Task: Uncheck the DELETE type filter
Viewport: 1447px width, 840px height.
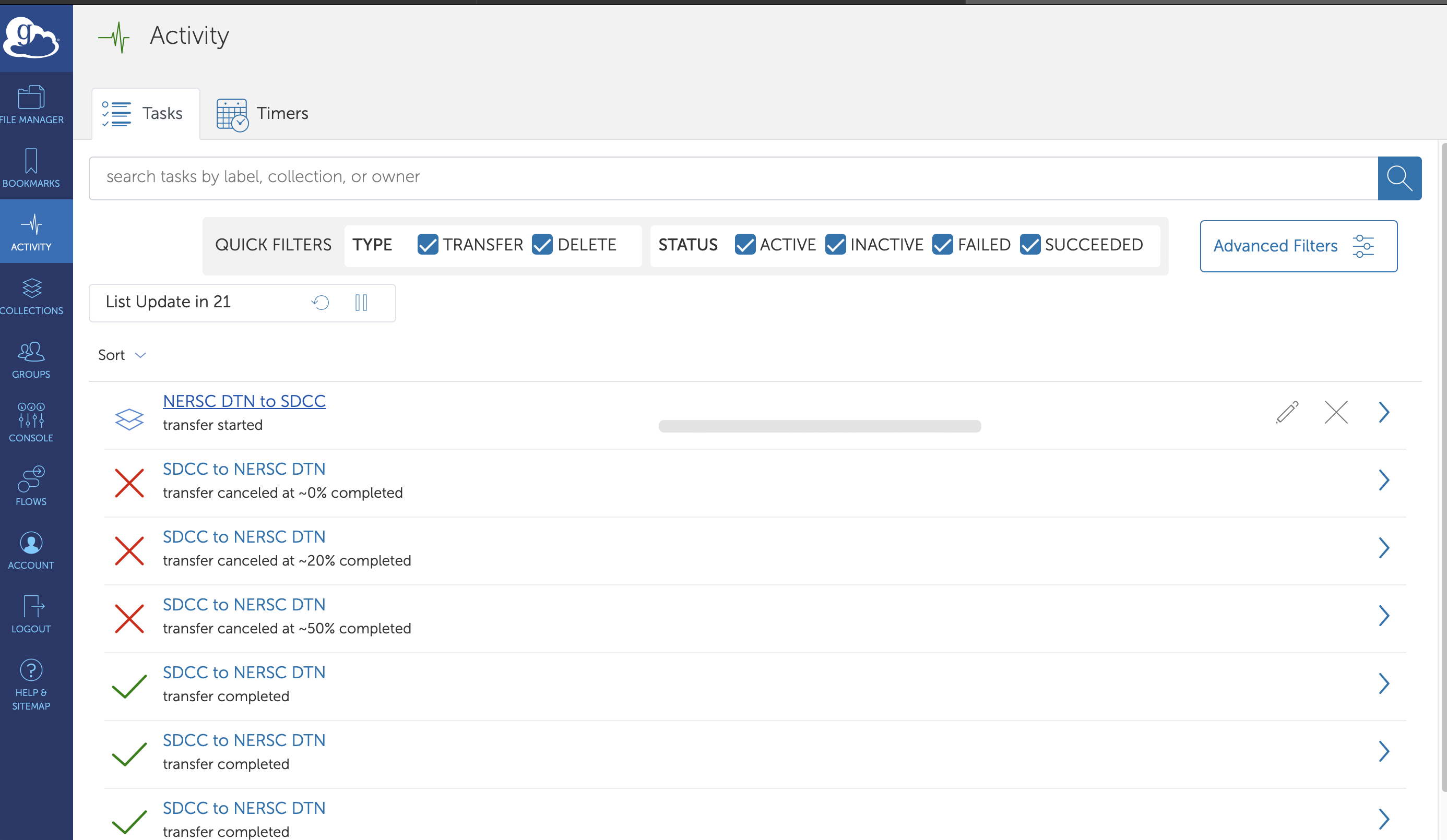Action: click(x=542, y=244)
